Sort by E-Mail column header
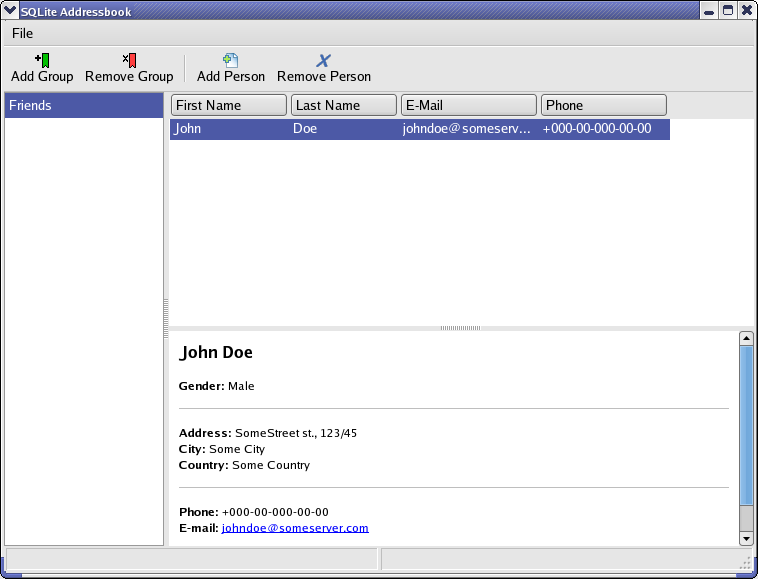Screen dimensions: 758x579 [469, 105]
